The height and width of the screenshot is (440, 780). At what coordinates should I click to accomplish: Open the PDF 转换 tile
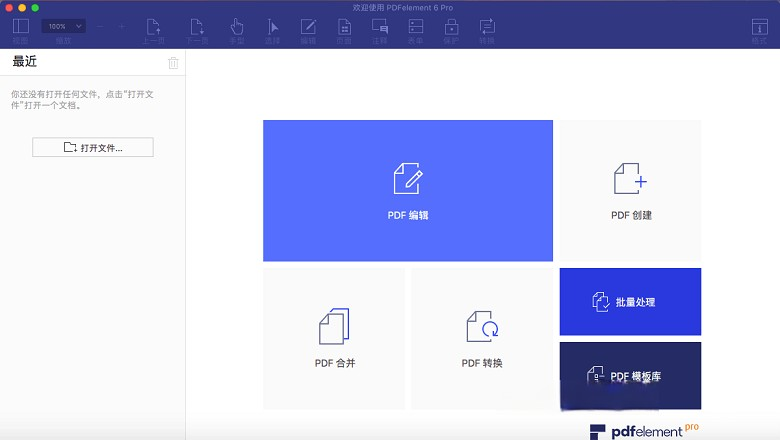point(482,339)
